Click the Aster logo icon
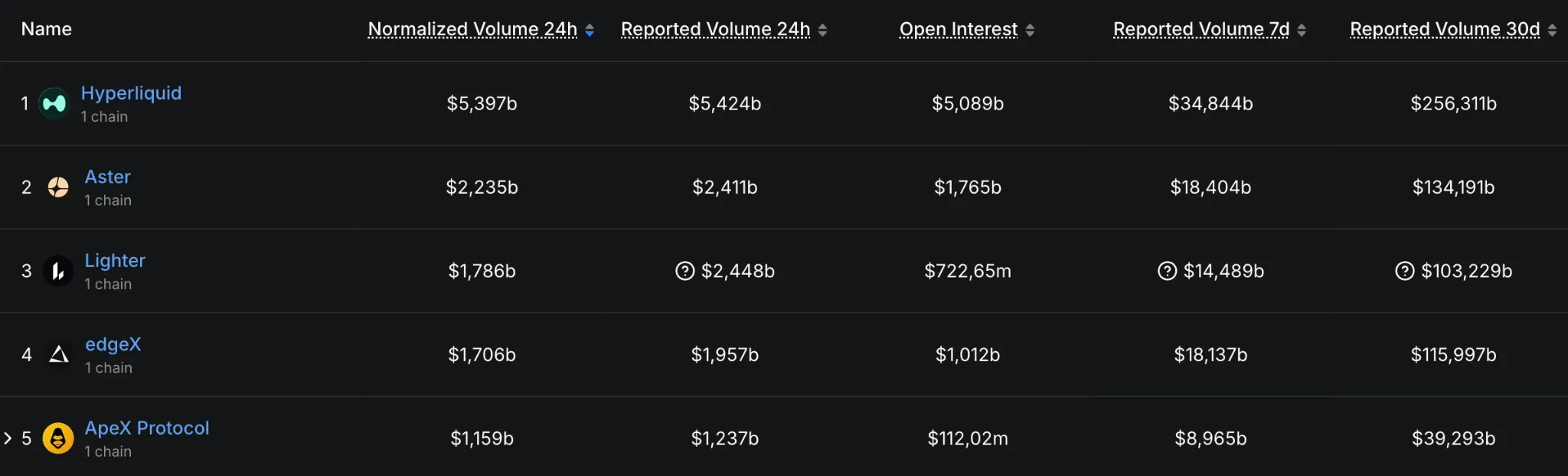This screenshot has height=476, width=1568. point(58,187)
